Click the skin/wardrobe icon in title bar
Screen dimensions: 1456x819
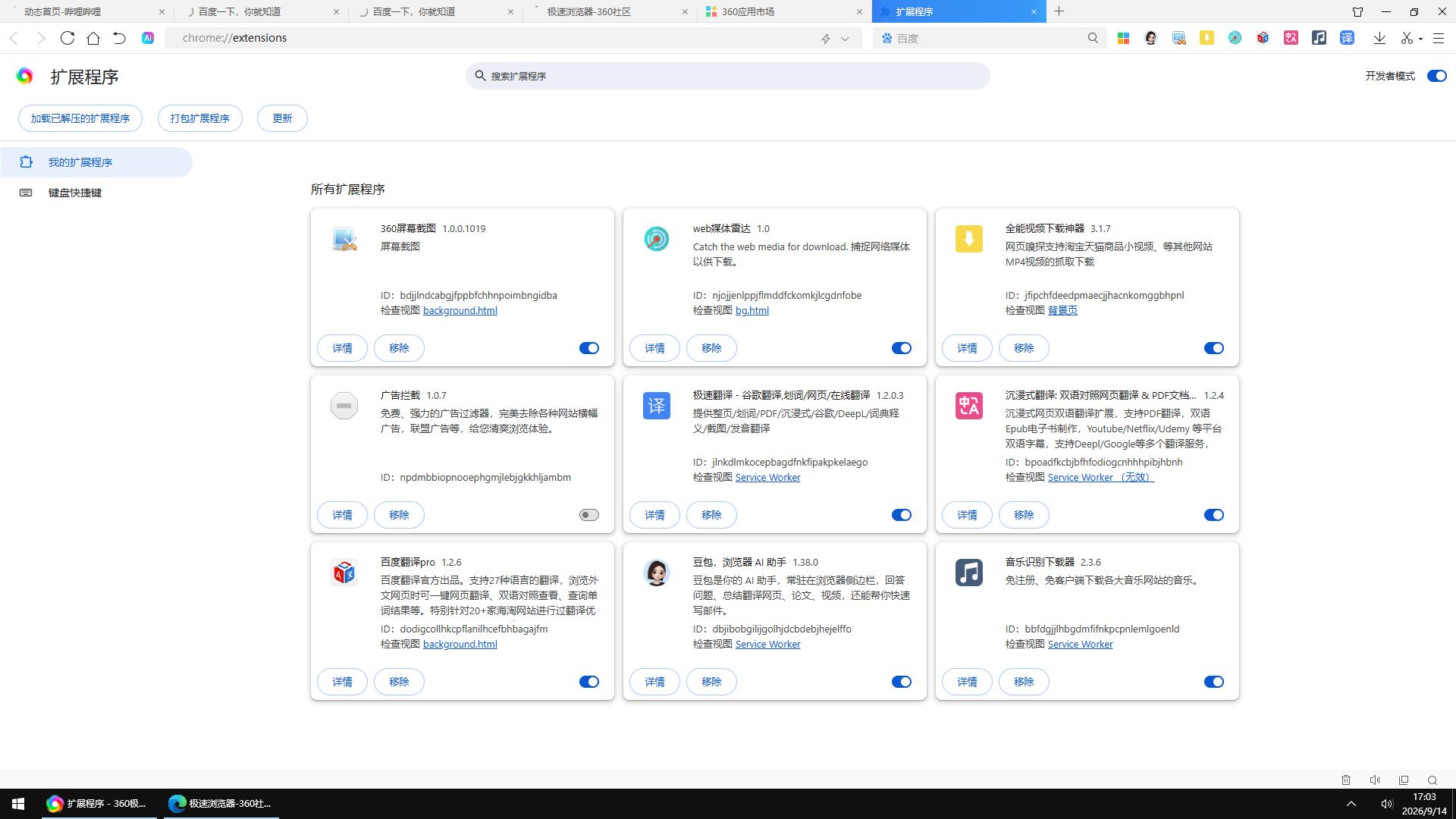pos(1357,11)
